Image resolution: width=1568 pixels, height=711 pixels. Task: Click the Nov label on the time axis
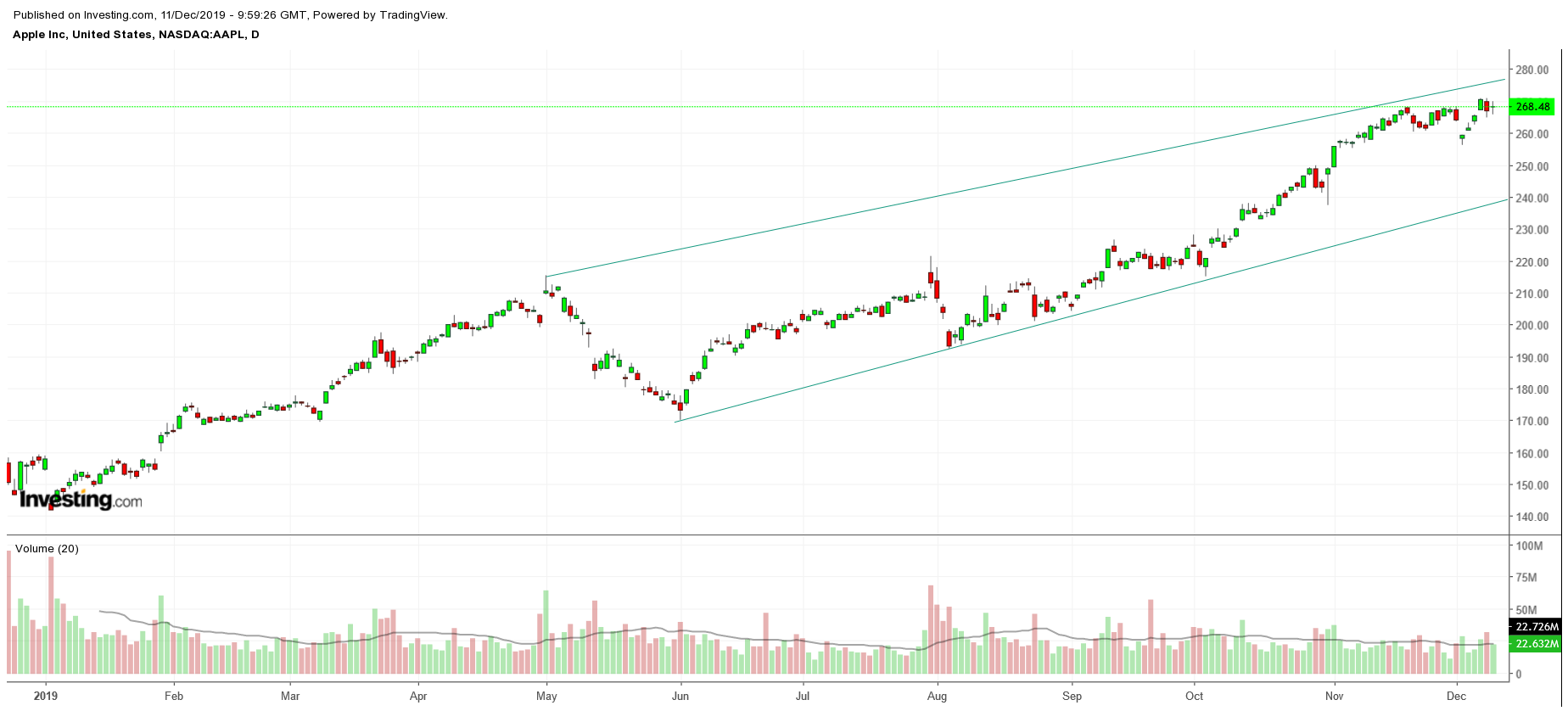[1334, 696]
